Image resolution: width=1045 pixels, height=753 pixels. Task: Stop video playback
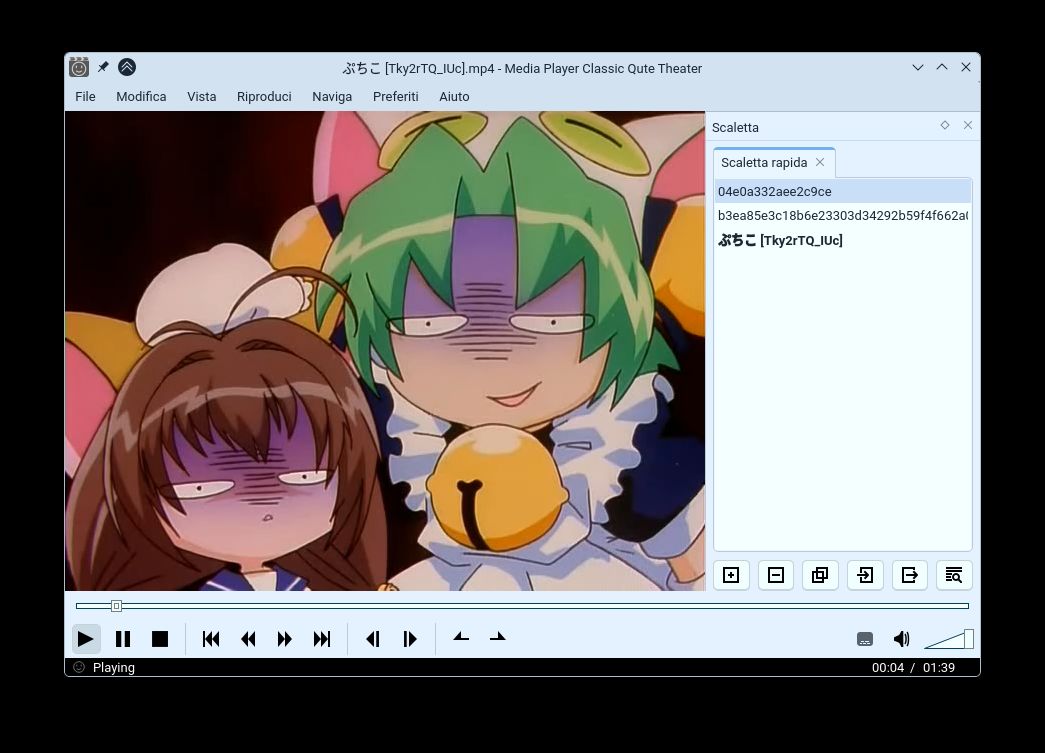tap(159, 638)
